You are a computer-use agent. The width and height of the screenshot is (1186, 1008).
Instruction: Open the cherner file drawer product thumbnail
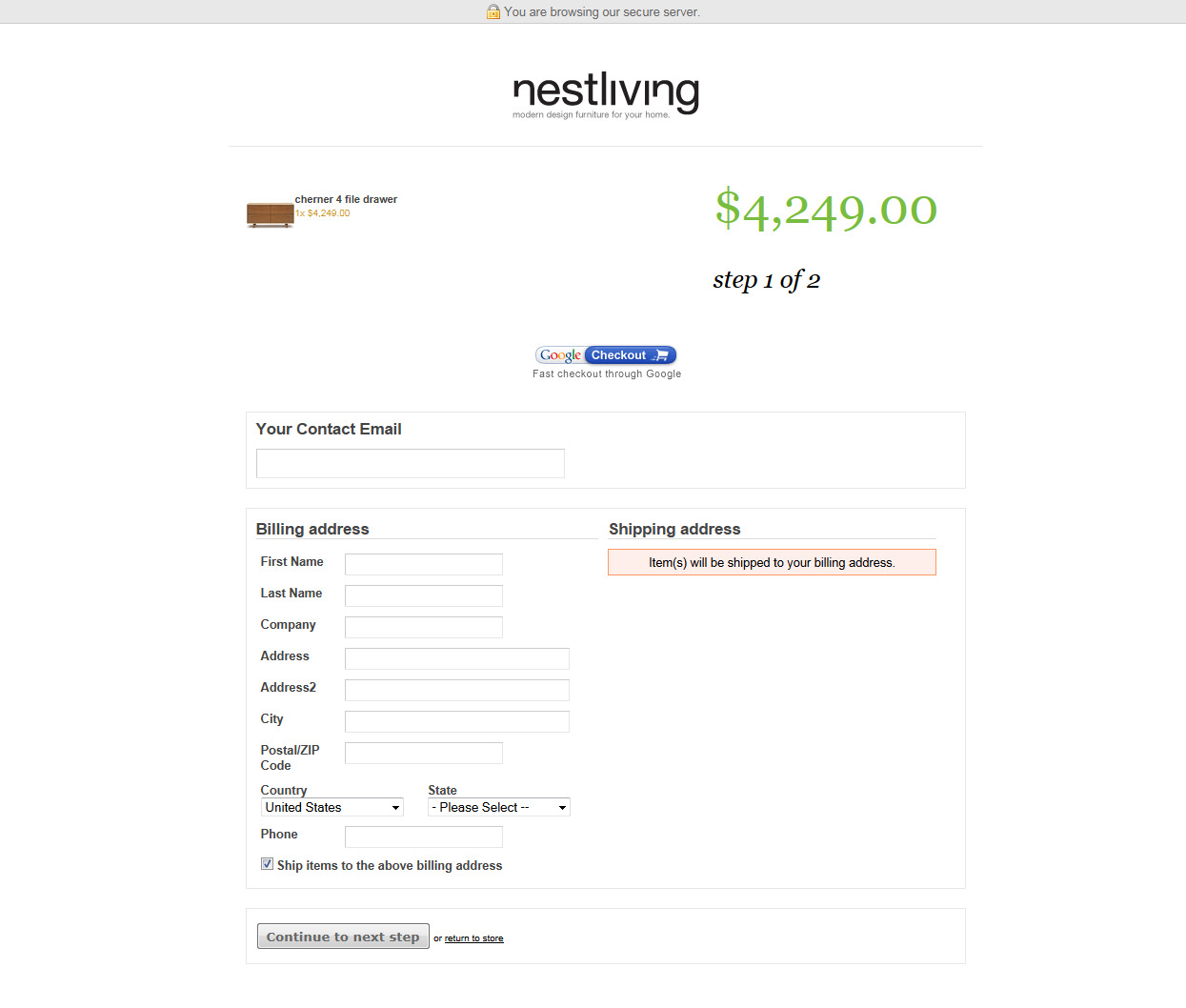click(x=271, y=214)
